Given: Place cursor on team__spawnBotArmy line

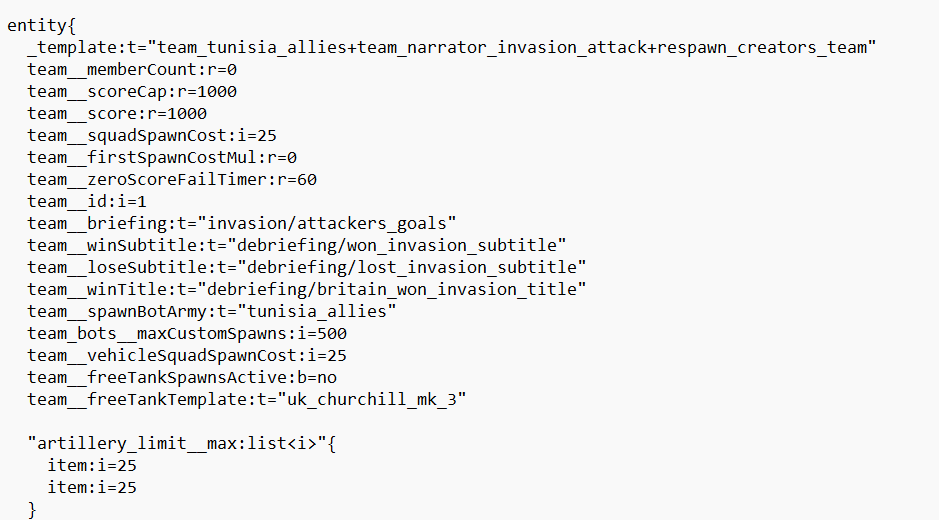Looking at the screenshot, I should [x=212, y=312].
